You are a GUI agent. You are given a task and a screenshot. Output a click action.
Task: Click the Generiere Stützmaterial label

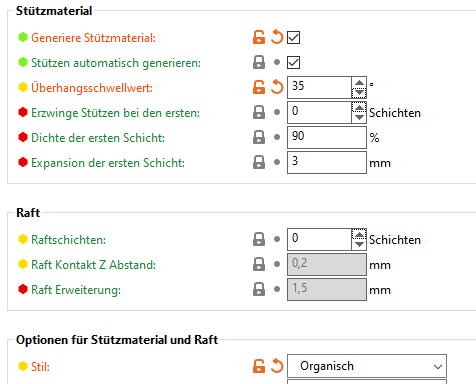(x=93, y=38)
